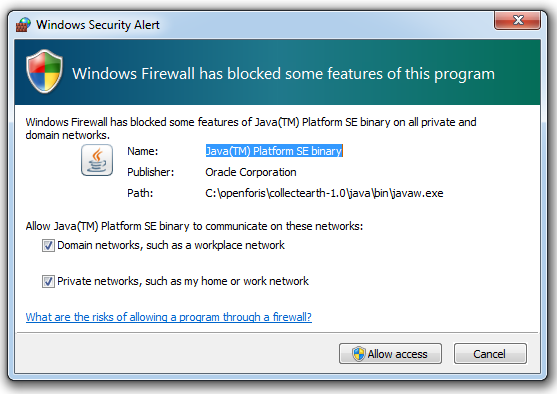Click the Domain networks workplace label text
The height and width of the screenshot is (394, 557).
point(171,245)
